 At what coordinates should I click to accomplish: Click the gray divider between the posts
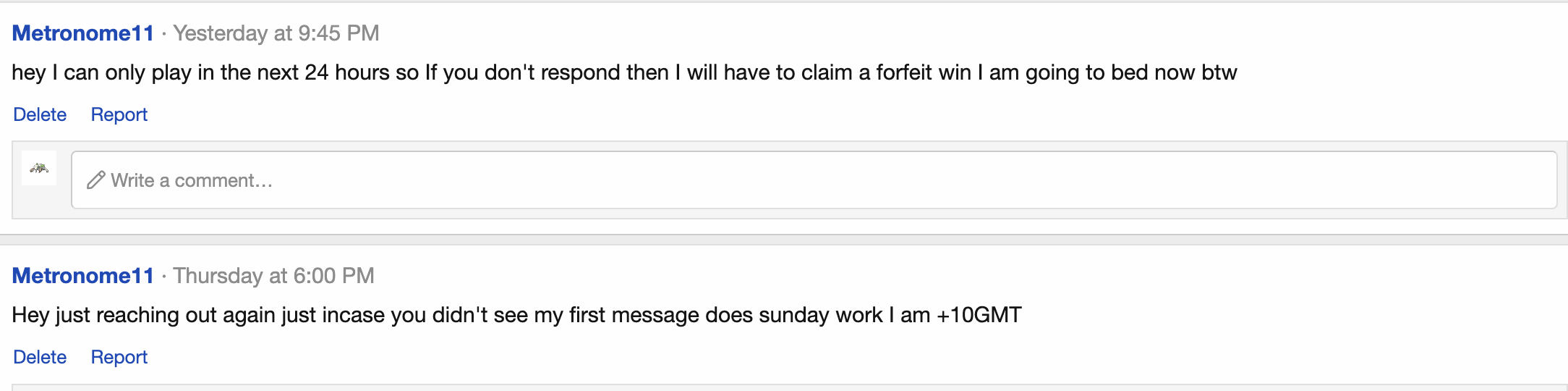pyautogui.click(x=784, y=240)
